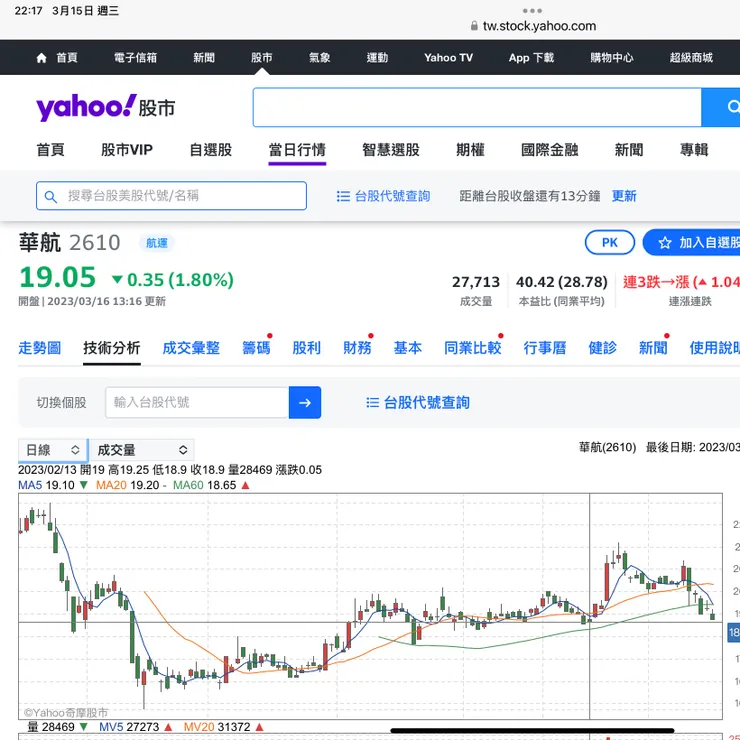Switch to the 基本 tab
740x740 pixels.
(x=408, y=348)
